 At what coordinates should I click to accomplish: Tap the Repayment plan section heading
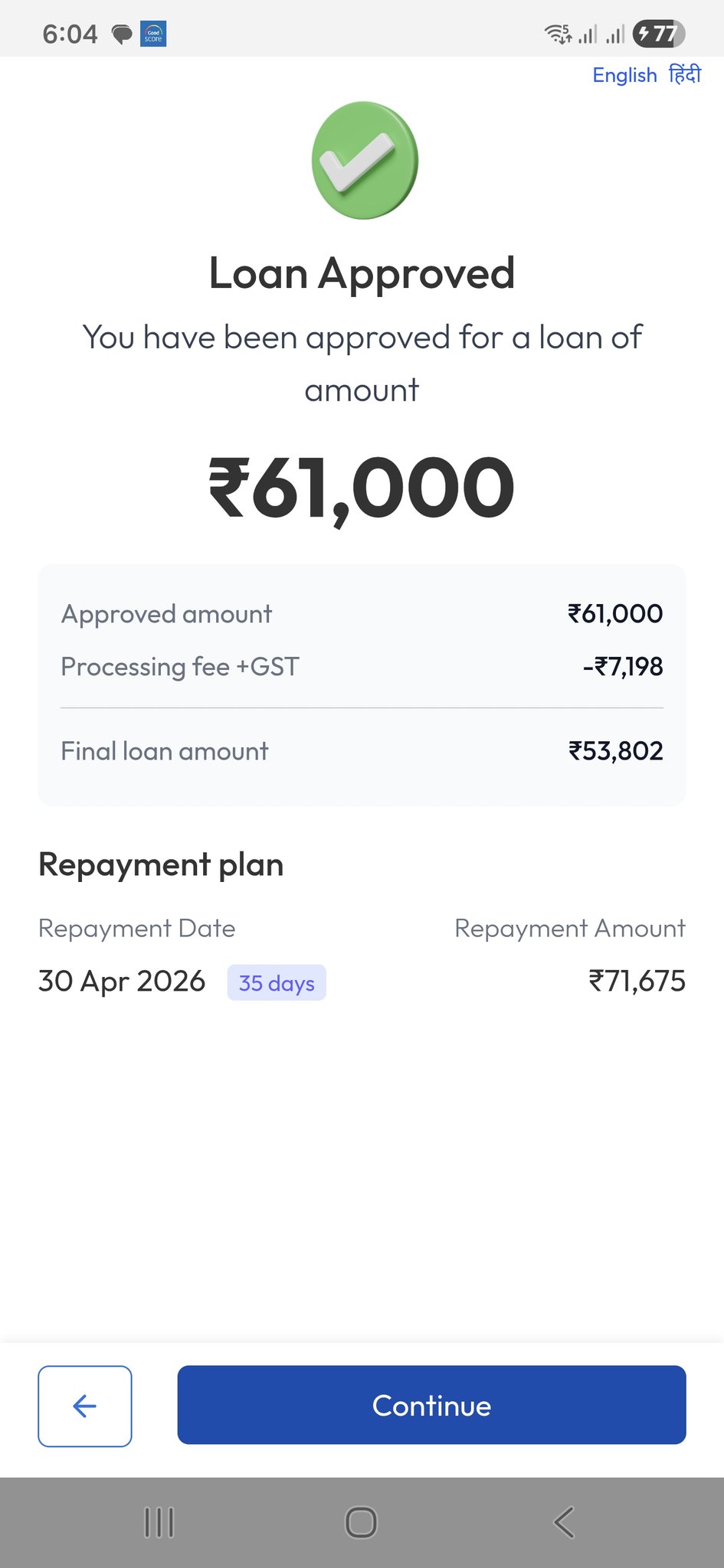(161, 864)
